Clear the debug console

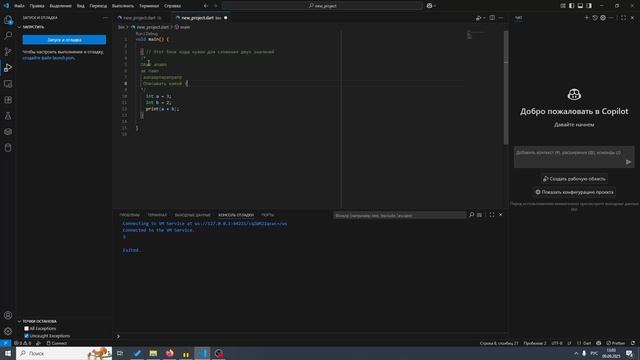[480, 215]
